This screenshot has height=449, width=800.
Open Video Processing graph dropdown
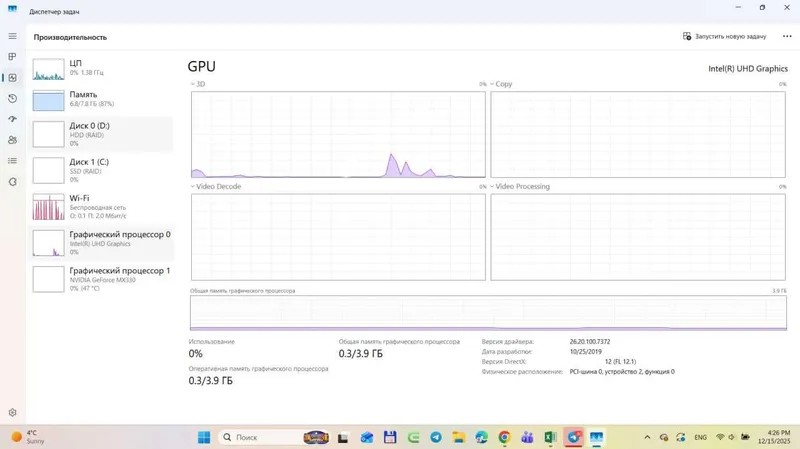click(x=520, y=187)
